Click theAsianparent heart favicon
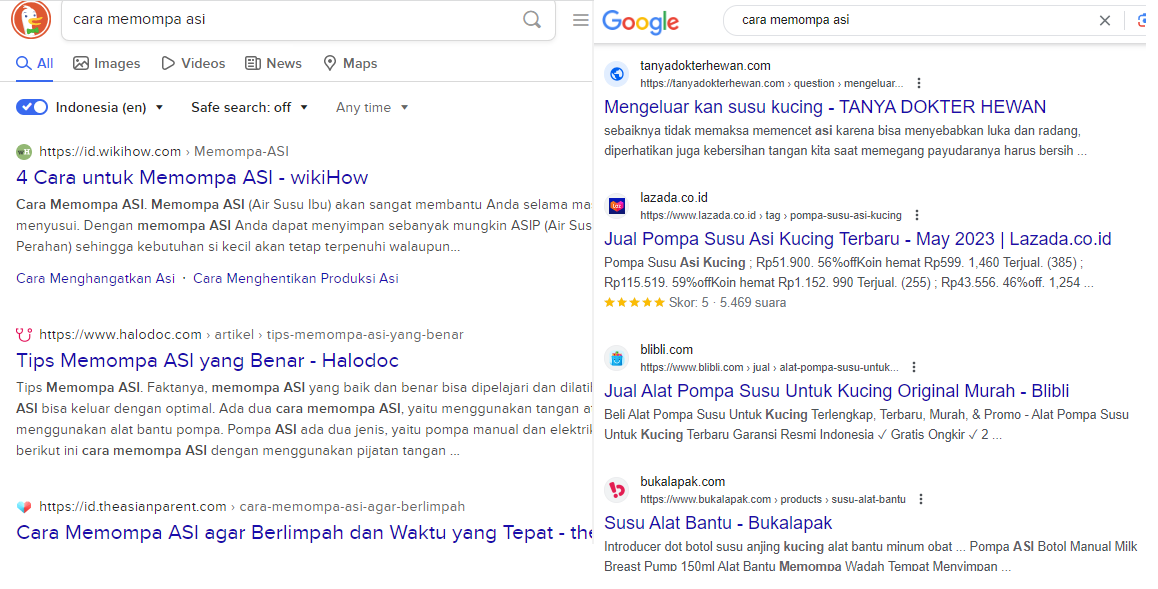Screen dimensions: 1158x589 (x=24, y=506)
